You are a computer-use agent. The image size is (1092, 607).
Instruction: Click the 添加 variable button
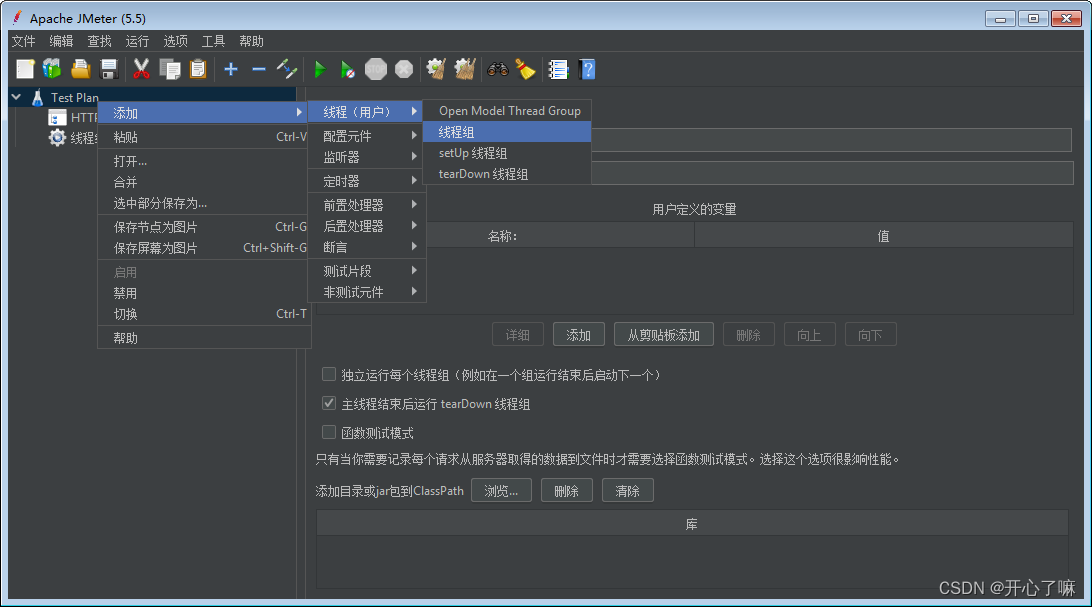[x=579, y=335]
